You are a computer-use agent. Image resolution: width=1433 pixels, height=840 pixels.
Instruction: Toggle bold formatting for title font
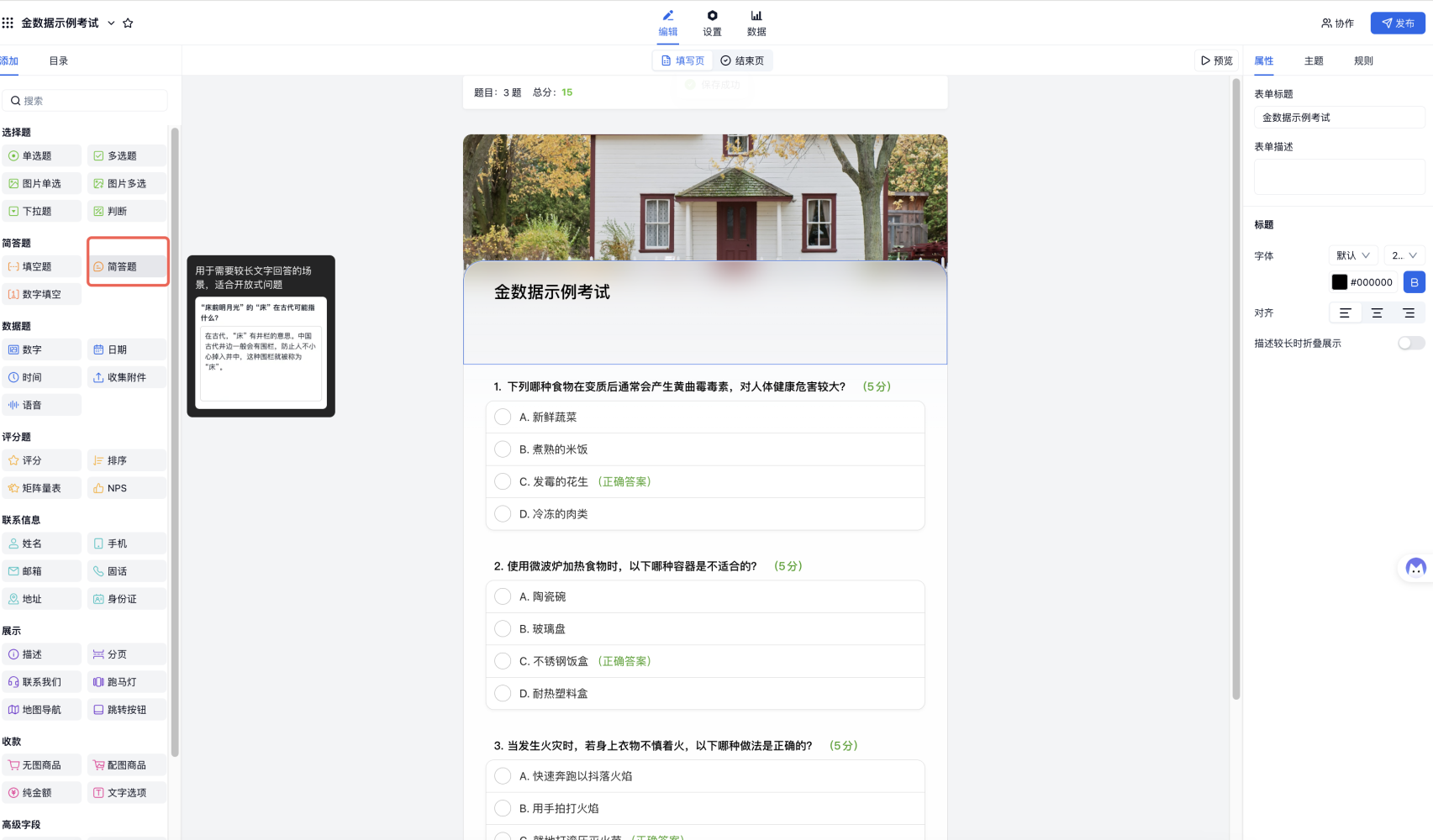(x=1414, y=282)
